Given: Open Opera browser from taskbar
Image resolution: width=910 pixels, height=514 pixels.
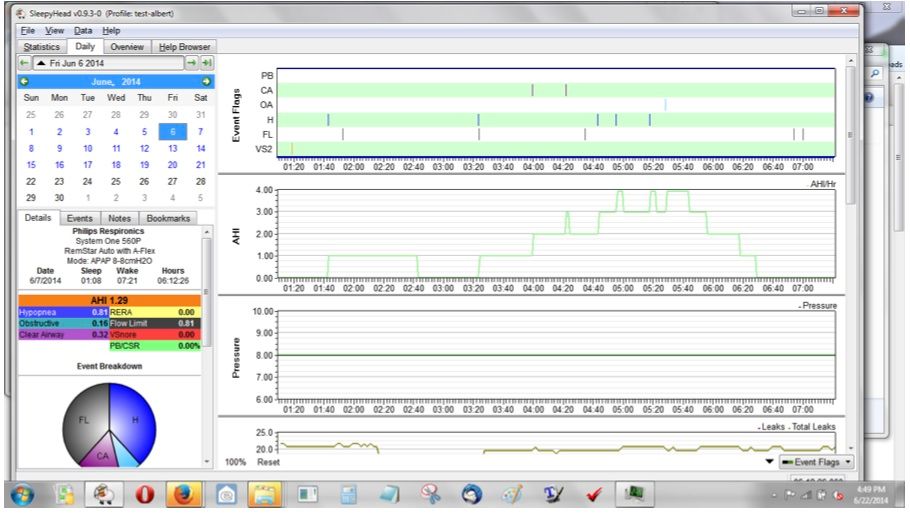Looking at the screenshot, I should tap(145, 495).
